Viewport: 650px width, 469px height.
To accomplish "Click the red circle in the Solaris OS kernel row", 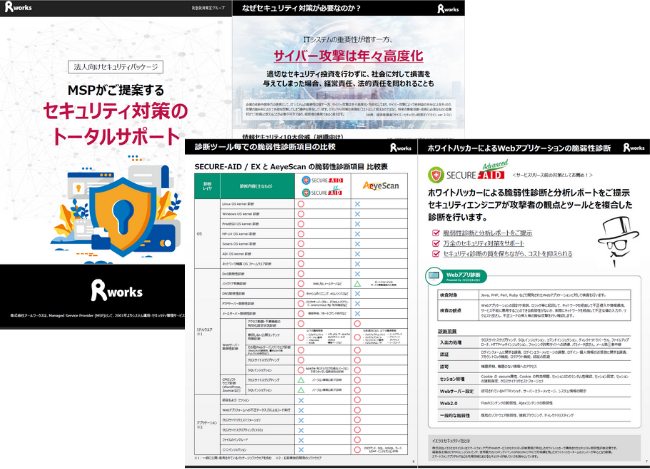I will point(301,244).
